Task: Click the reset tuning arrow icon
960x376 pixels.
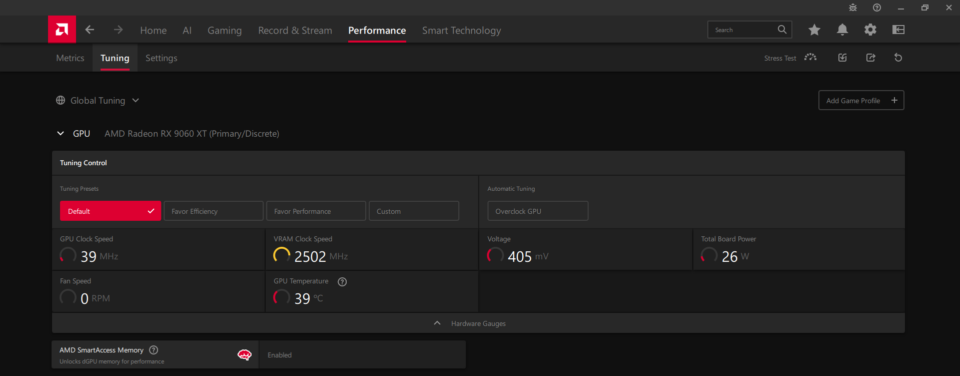Action: pos(898,58)
